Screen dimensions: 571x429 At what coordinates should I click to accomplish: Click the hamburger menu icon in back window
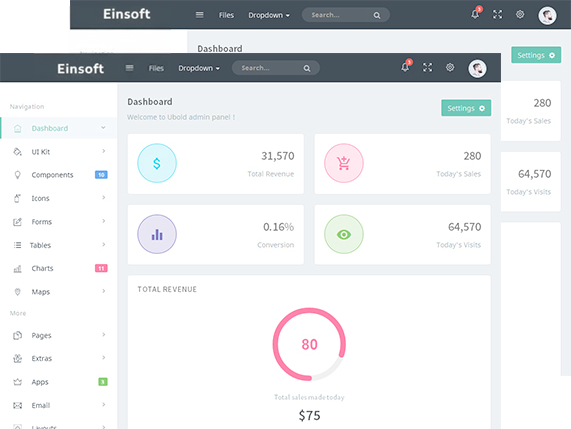[200, 15]
